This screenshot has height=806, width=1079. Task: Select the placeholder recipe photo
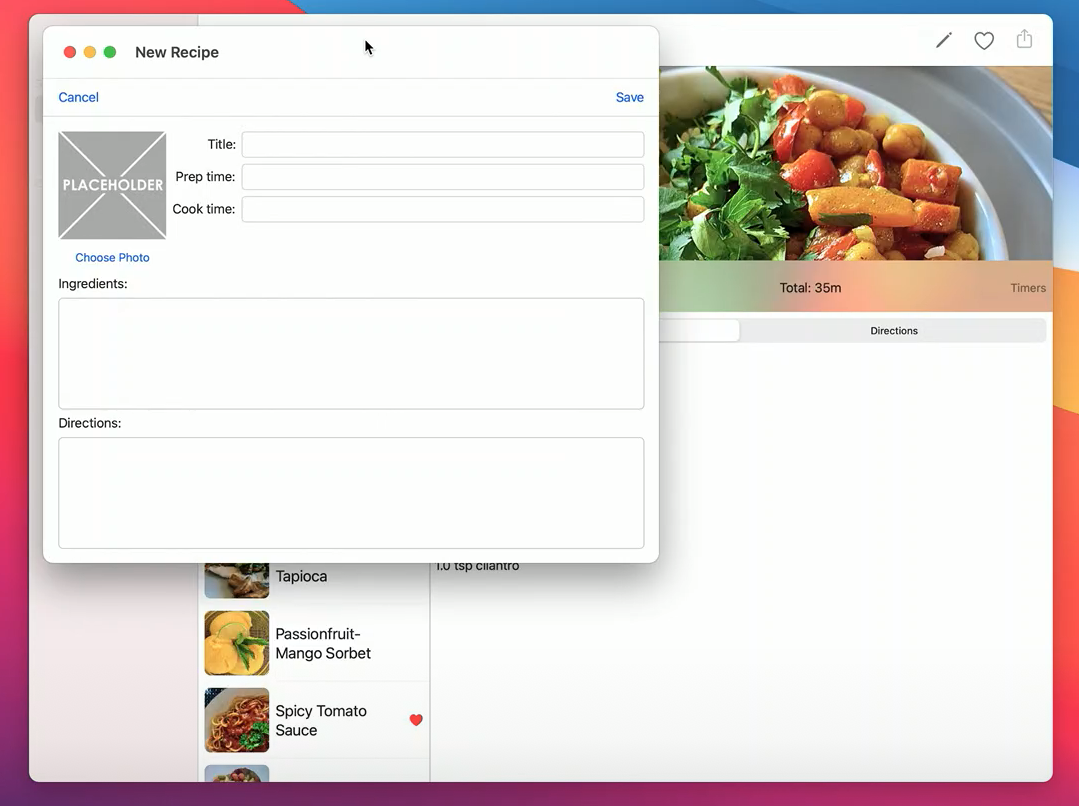(x=112, y=185)
